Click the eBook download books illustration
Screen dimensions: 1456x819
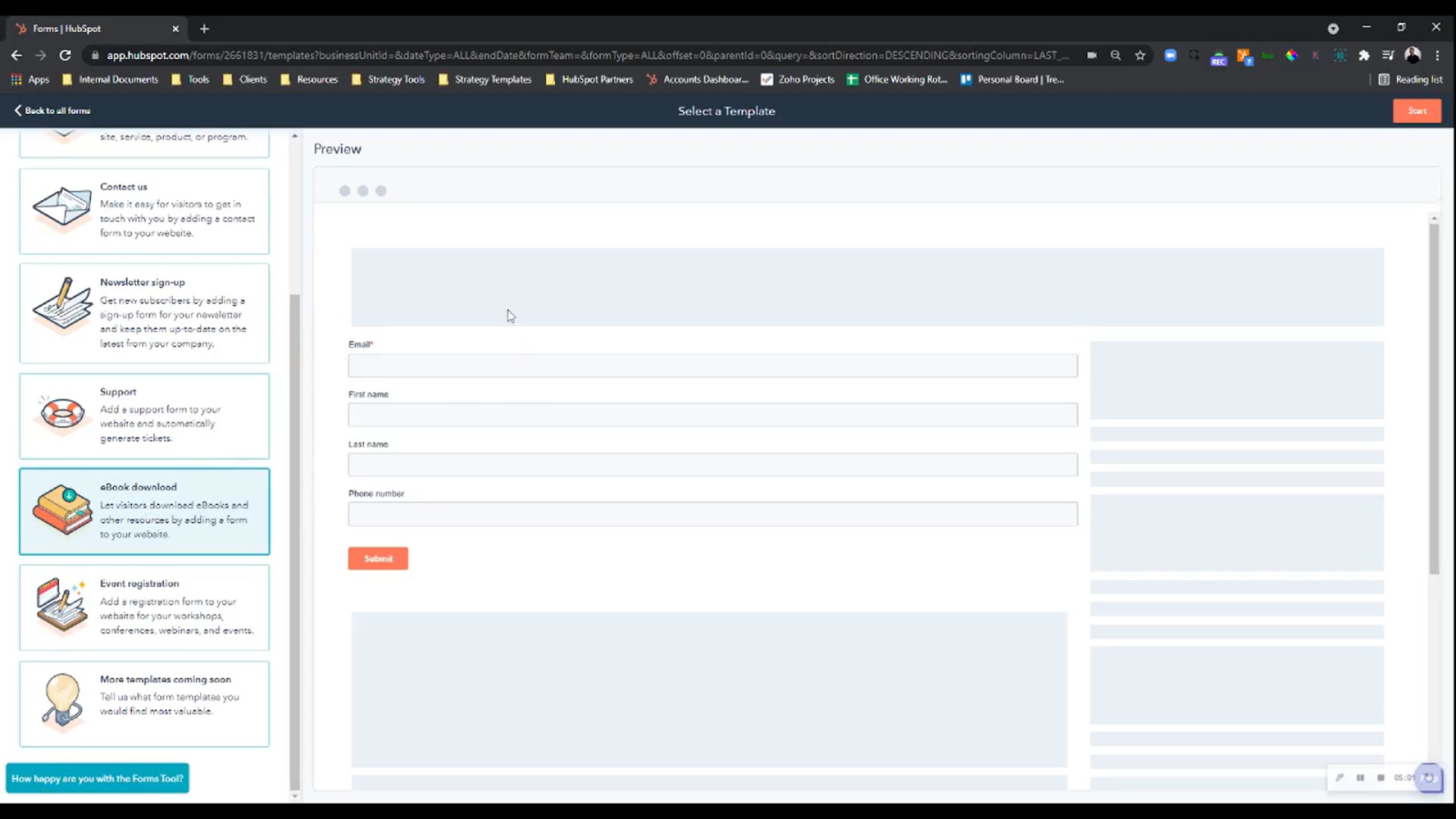click(62, 510)
